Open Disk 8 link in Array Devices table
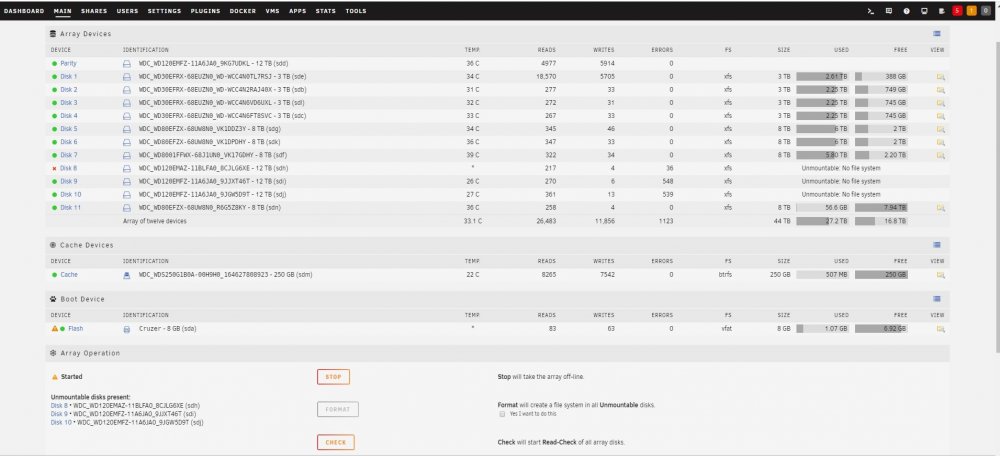The image size is (1000, 456). click(x=68, y=168)
